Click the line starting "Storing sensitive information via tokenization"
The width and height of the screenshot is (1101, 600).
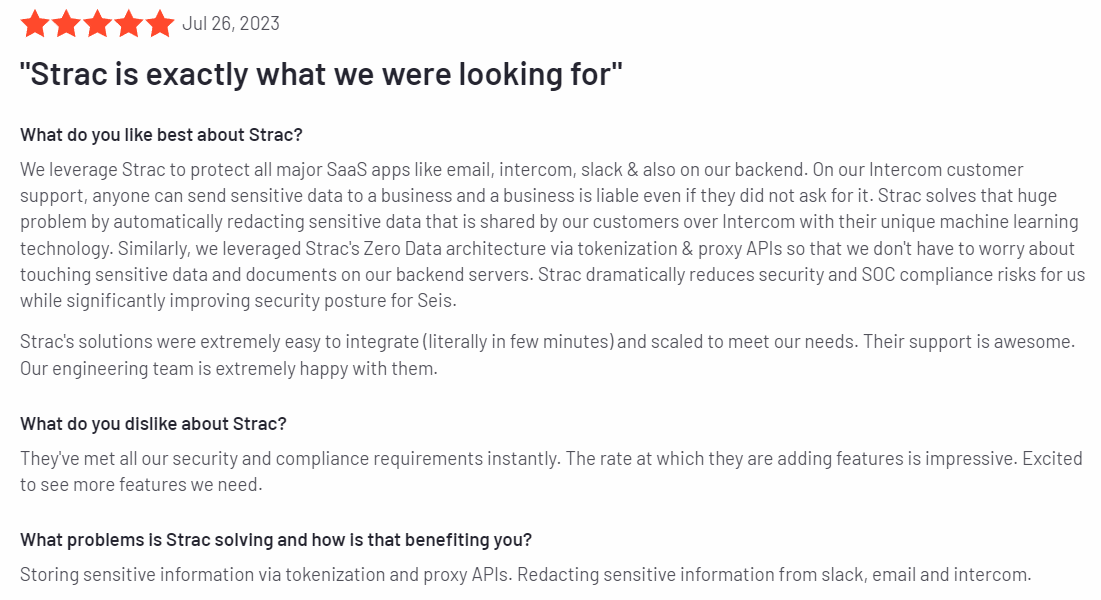525,575
